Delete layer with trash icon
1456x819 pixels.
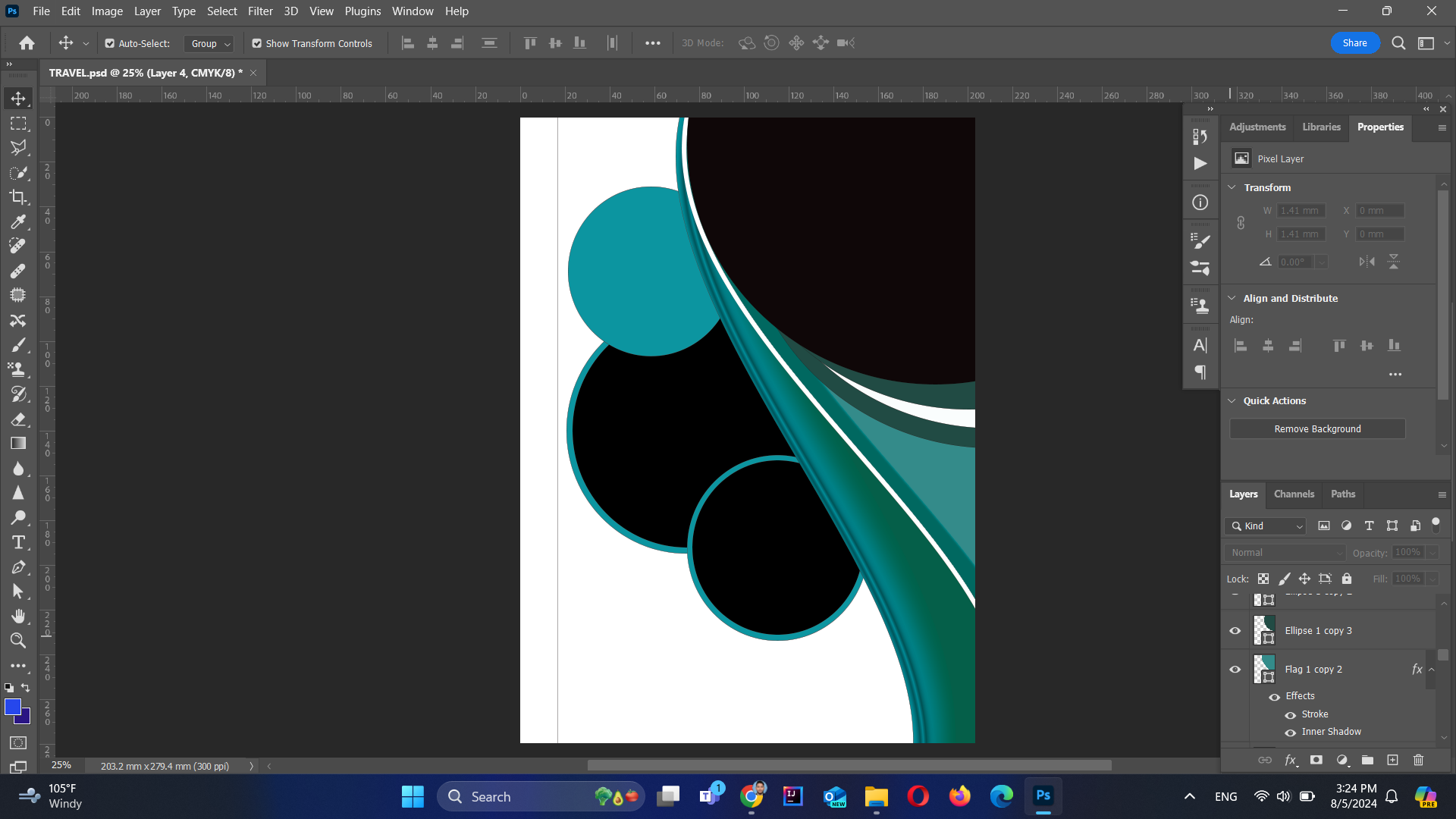pos(1419,760)
